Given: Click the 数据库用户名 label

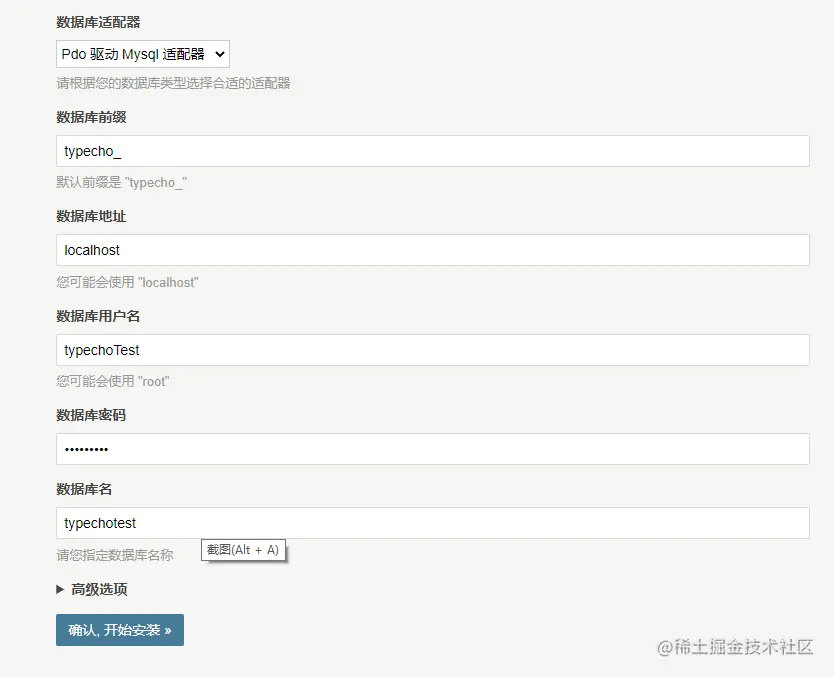Looking at the screenshot, I should click(98, 316).
